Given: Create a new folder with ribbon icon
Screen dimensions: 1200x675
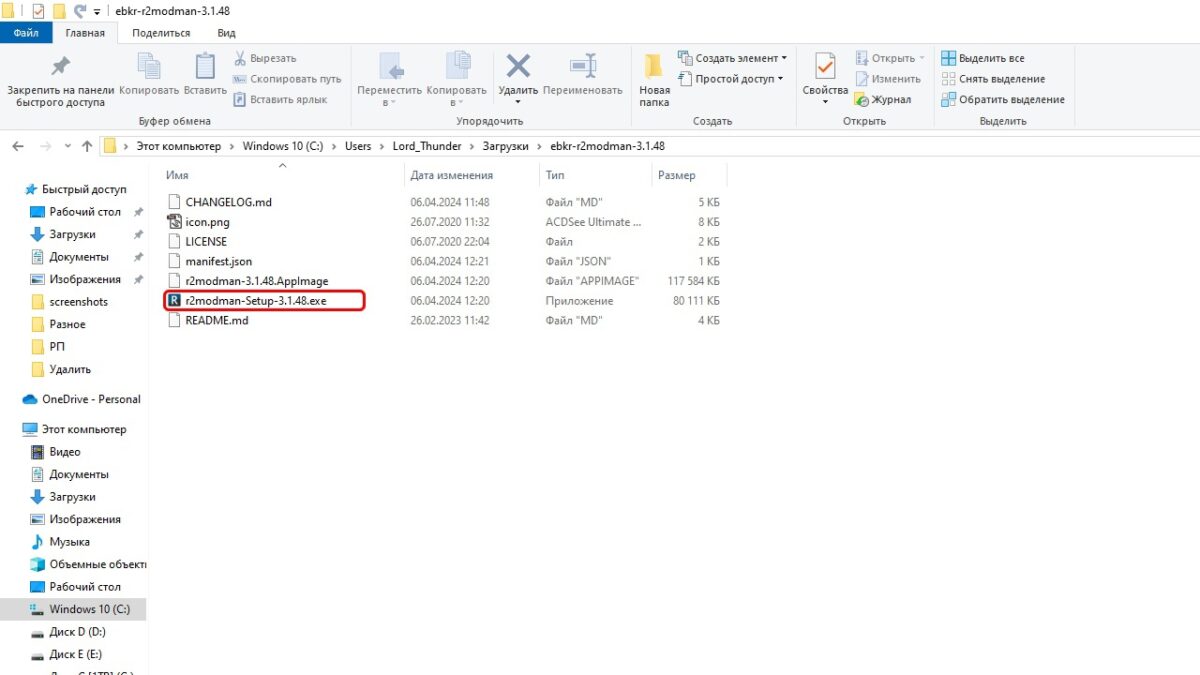Looking at the screenshot, I should (654, 69).
